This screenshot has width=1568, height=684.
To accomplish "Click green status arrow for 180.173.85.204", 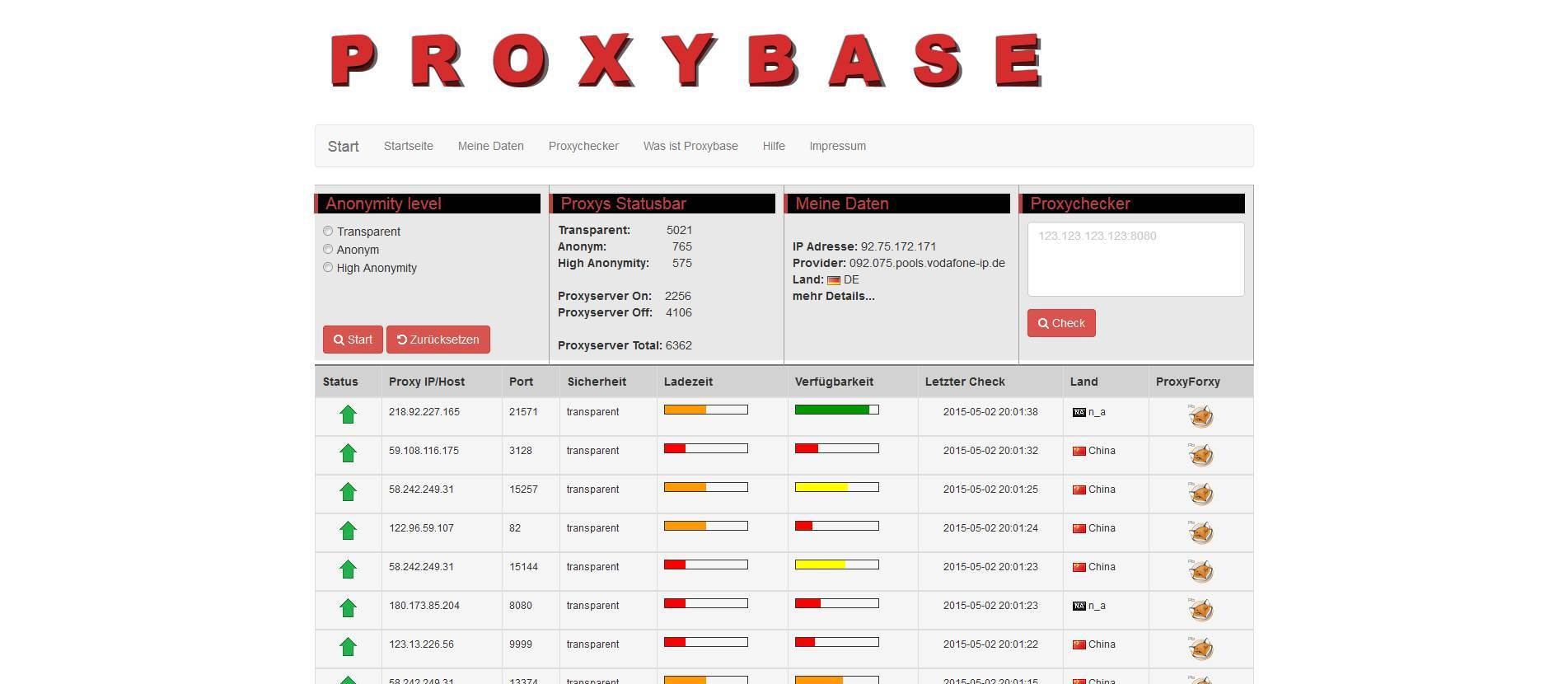I will tap(348, 608).
